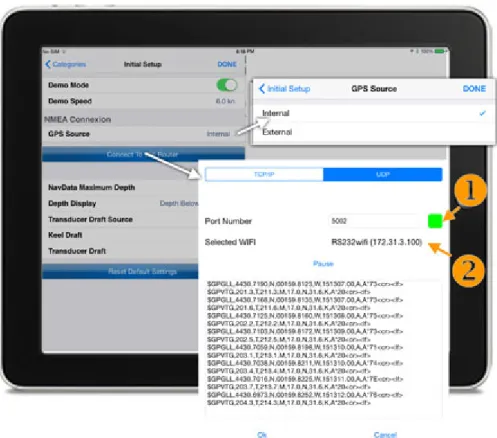Click Connect To Router button

click(x=143, y=154)
